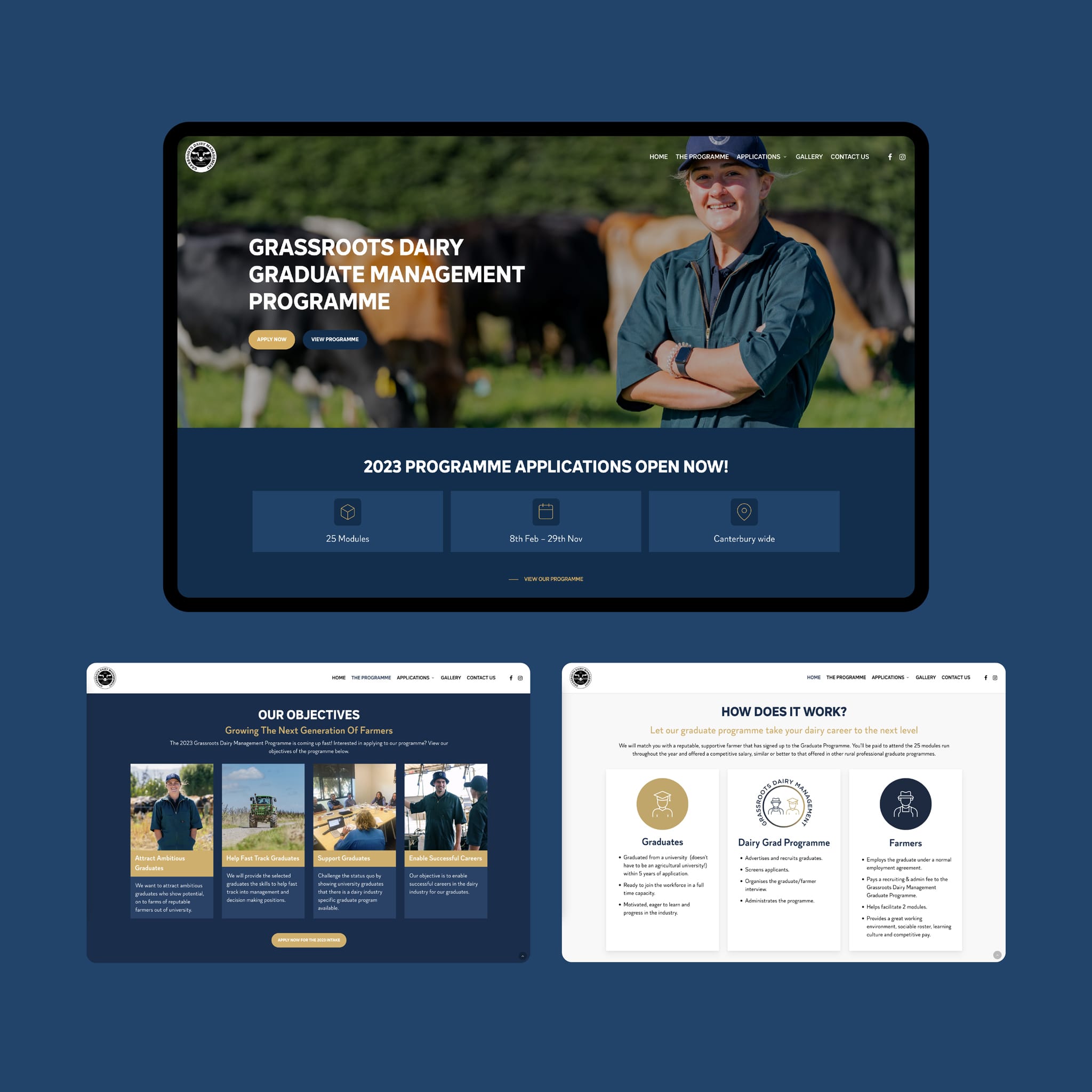Click the Instagram icon in the navigation bar

click(905, 156)
